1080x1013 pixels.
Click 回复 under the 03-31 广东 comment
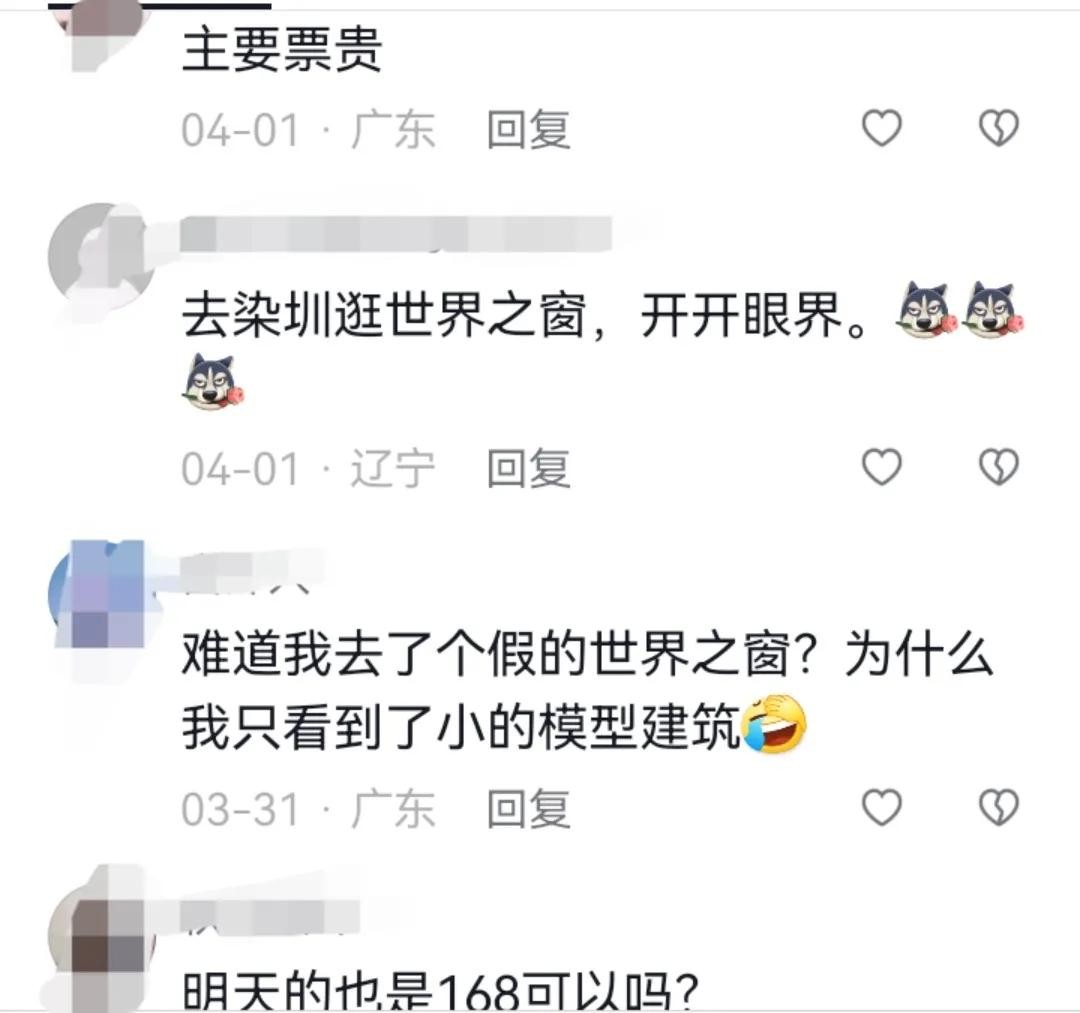[528, 808]
